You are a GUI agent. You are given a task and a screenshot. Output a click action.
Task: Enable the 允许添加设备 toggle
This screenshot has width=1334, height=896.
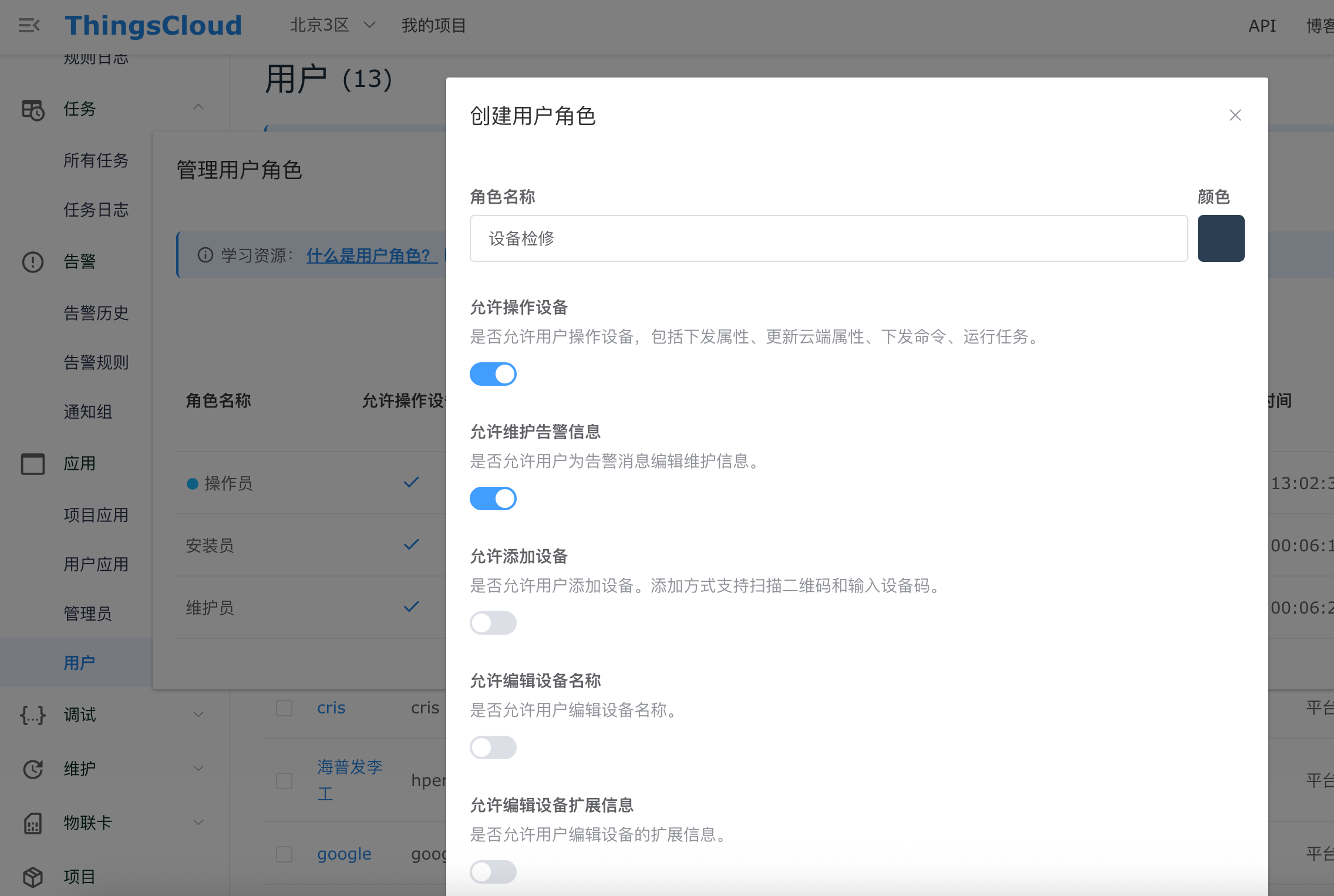tap(493, 623)
